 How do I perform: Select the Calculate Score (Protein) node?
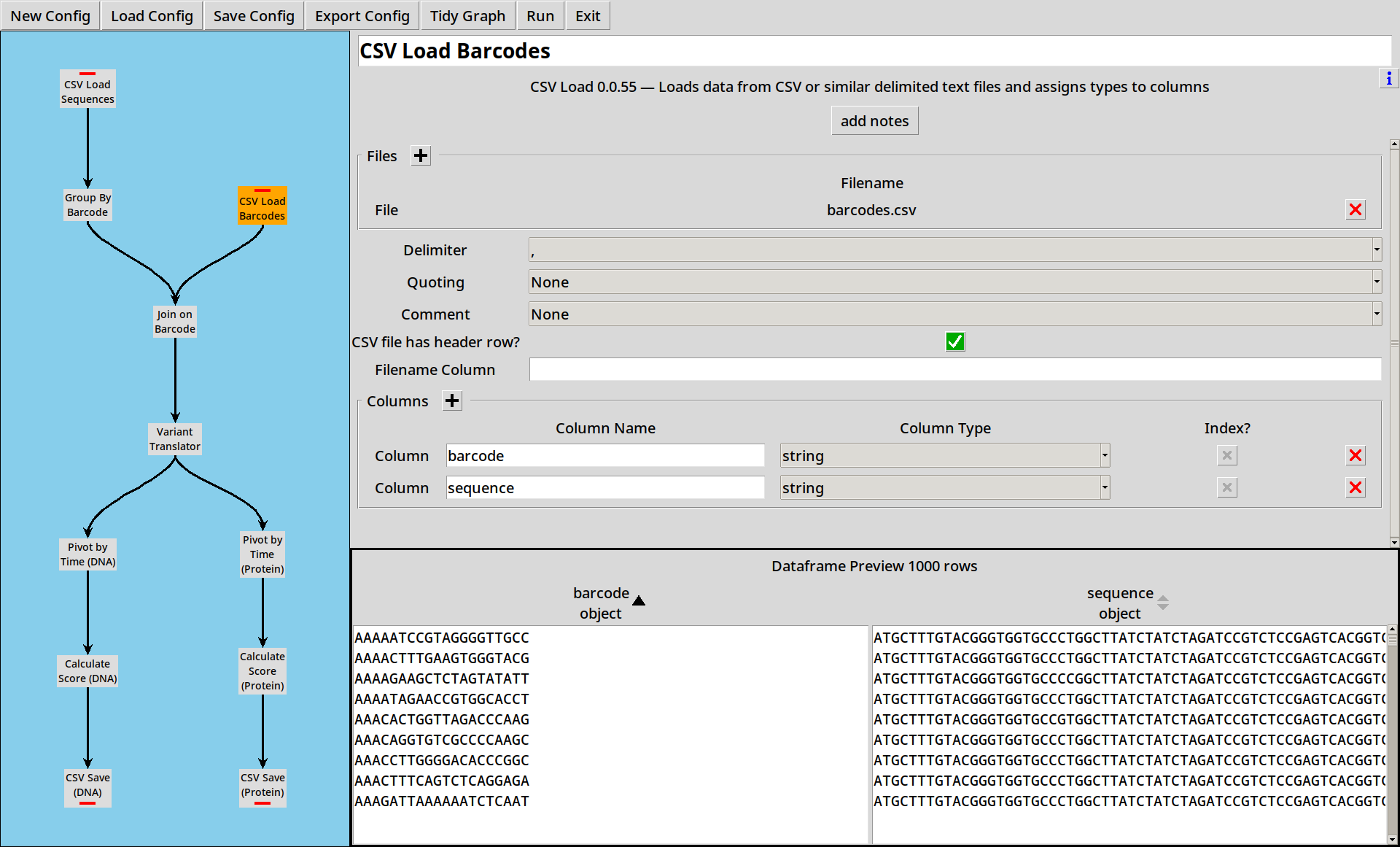tap(262, 671)
